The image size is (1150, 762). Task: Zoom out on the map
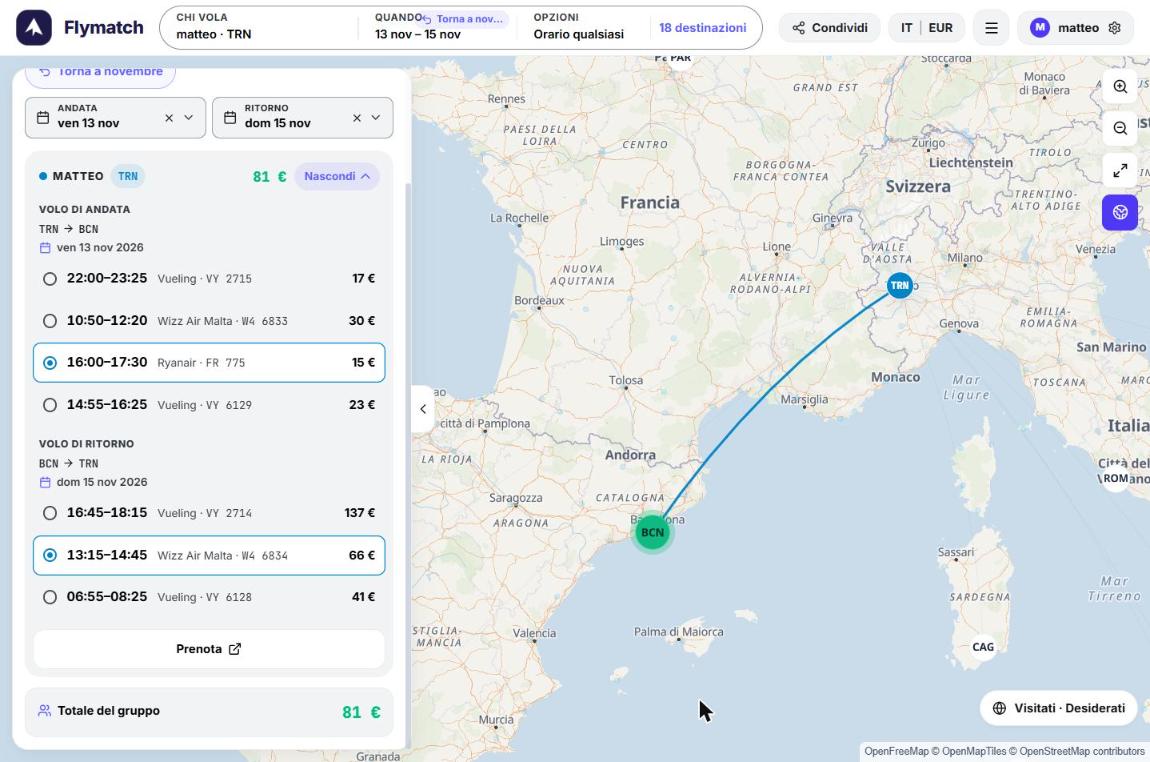1120,128
